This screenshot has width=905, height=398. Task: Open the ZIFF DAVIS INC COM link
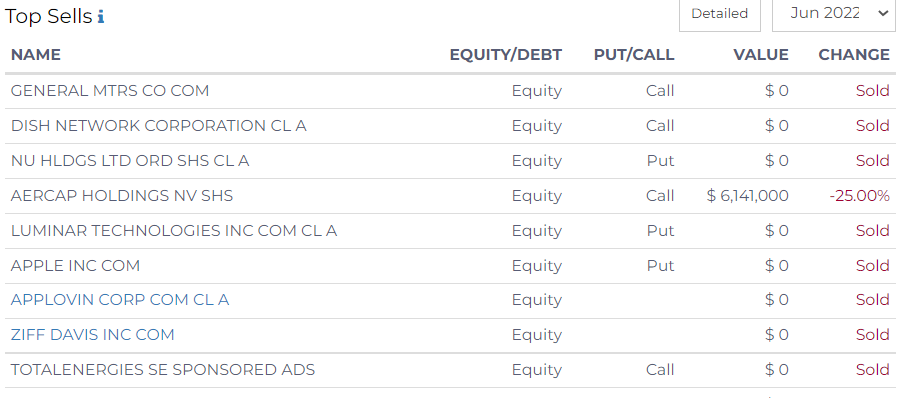click(x=92, y=335)
